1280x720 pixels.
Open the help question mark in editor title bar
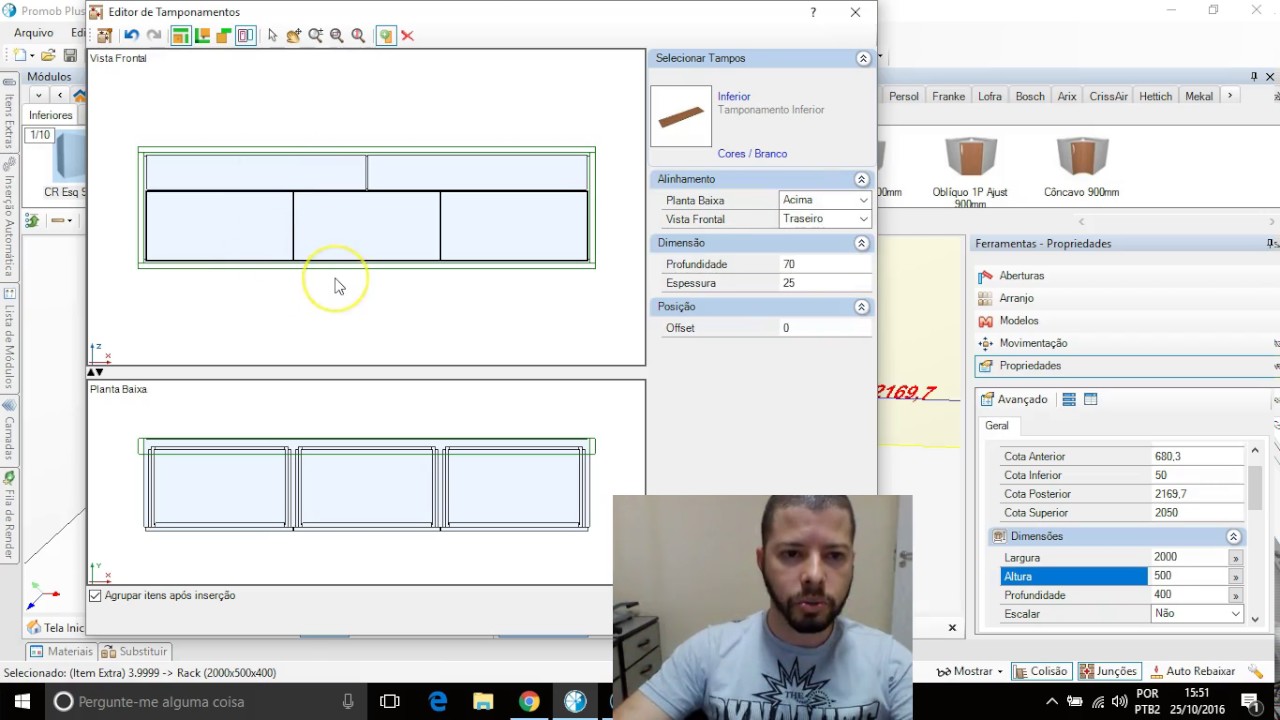tap(813, 12)
